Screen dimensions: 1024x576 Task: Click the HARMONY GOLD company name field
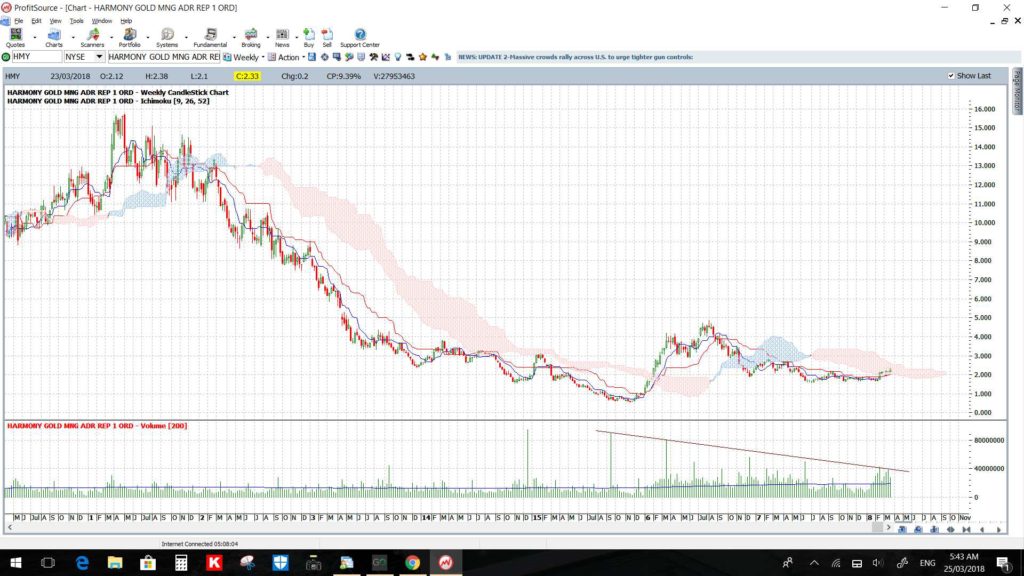[x=164, y=57]
